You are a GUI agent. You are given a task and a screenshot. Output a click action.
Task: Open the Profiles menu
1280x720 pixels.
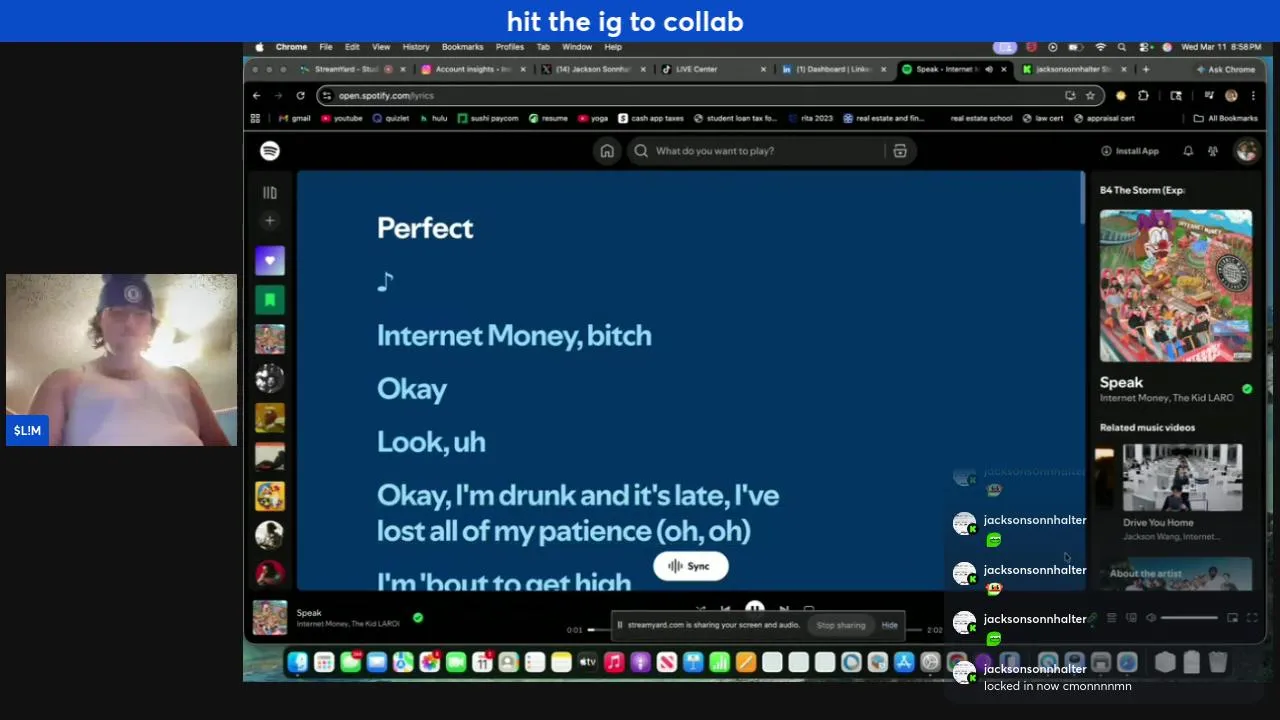click(509, 47)
